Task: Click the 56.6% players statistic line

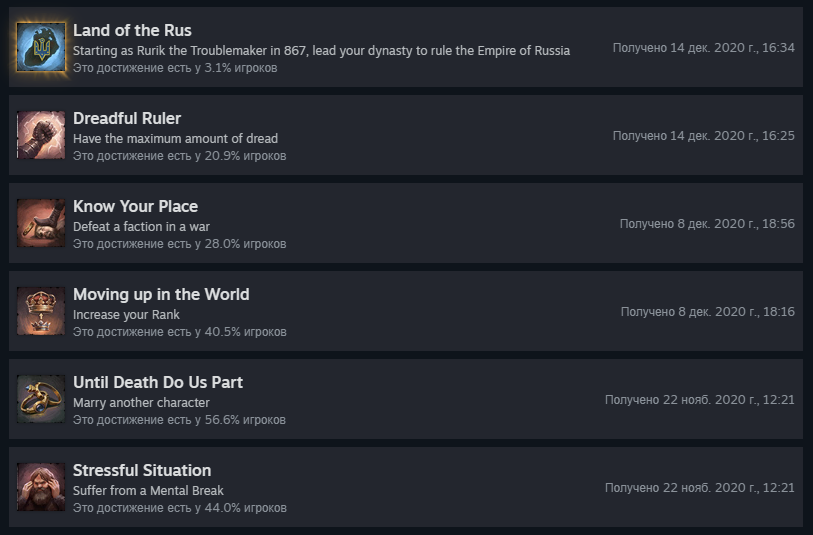Action: pyautogui.click(x=179, y=420)
